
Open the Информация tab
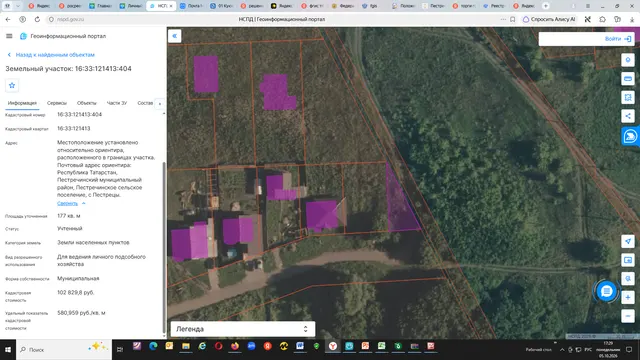tap(22, 103)
